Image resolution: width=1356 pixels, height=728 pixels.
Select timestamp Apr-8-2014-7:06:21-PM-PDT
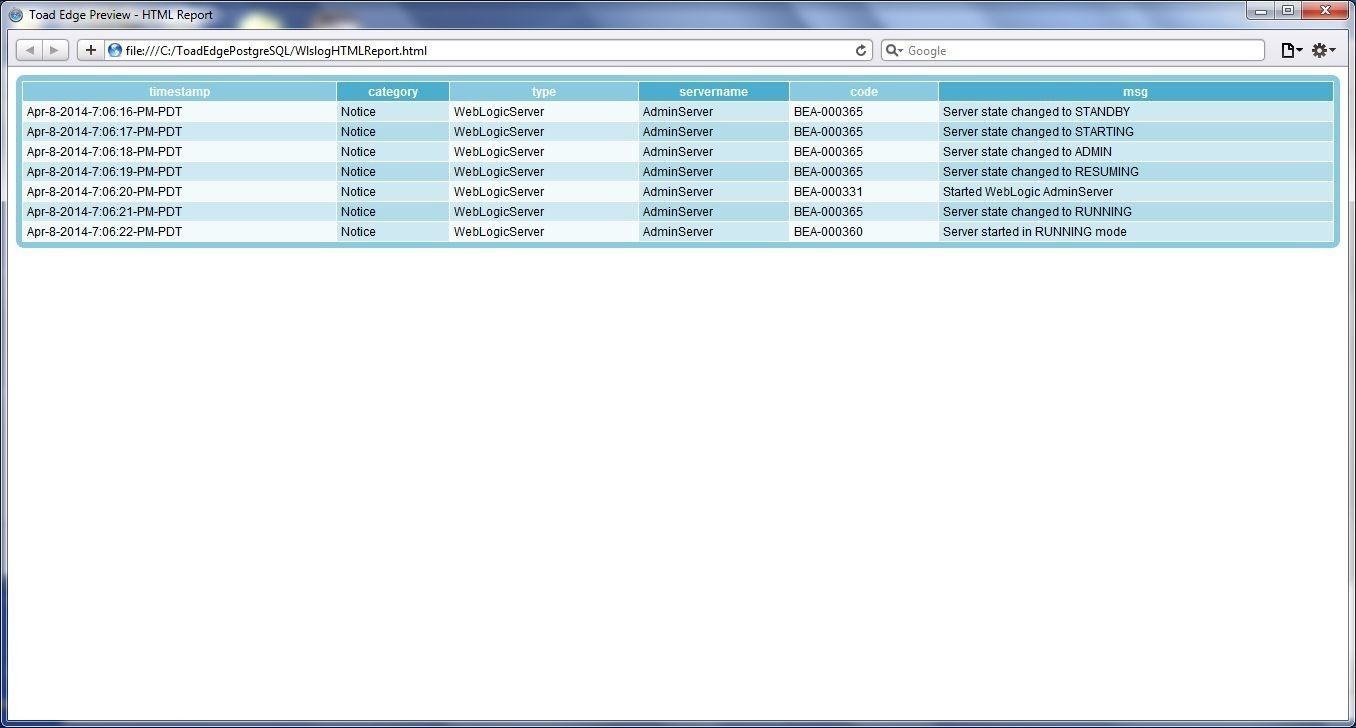(x=104, y=212)
